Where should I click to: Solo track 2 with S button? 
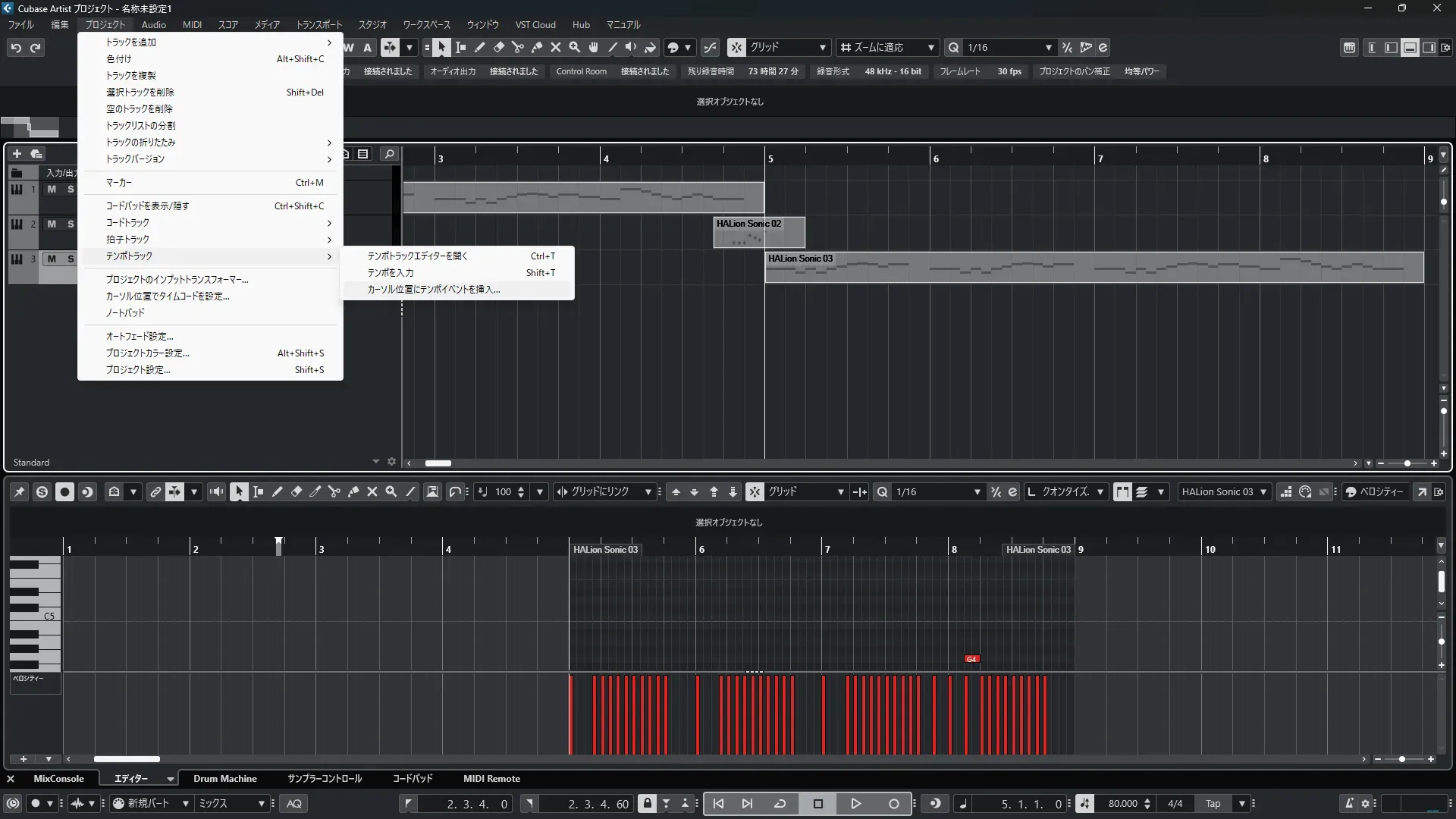tap(71, 224)
